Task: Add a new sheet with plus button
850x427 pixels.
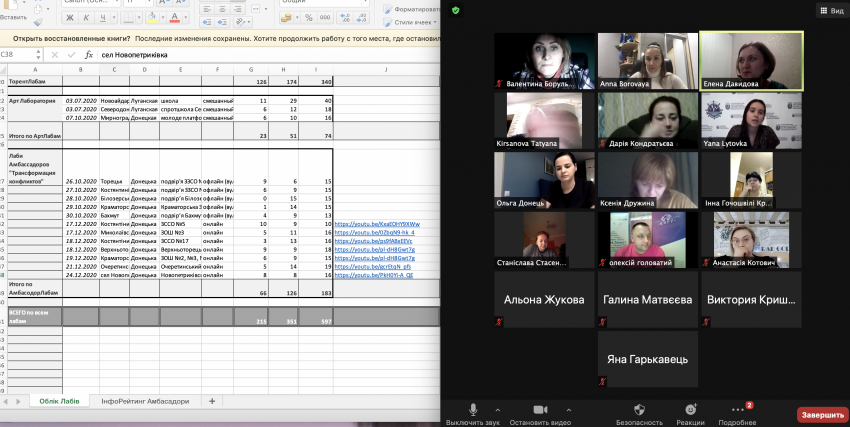Action: click(x=212, y=401)
